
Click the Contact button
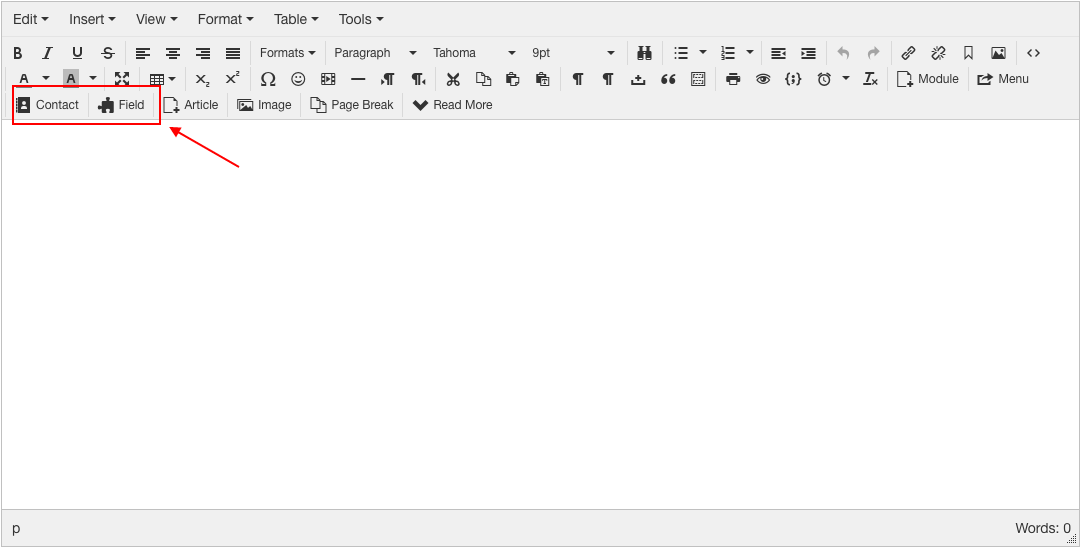(x=48, y=105)
